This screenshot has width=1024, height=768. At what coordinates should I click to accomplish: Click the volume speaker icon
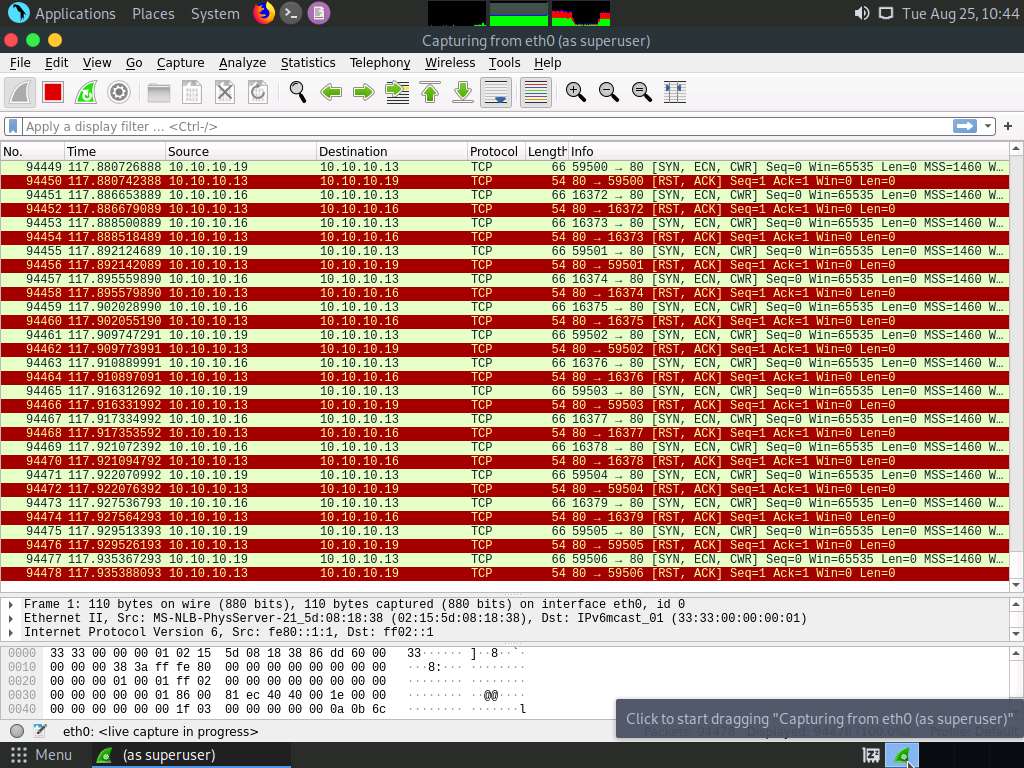click(x=862, y=13)
